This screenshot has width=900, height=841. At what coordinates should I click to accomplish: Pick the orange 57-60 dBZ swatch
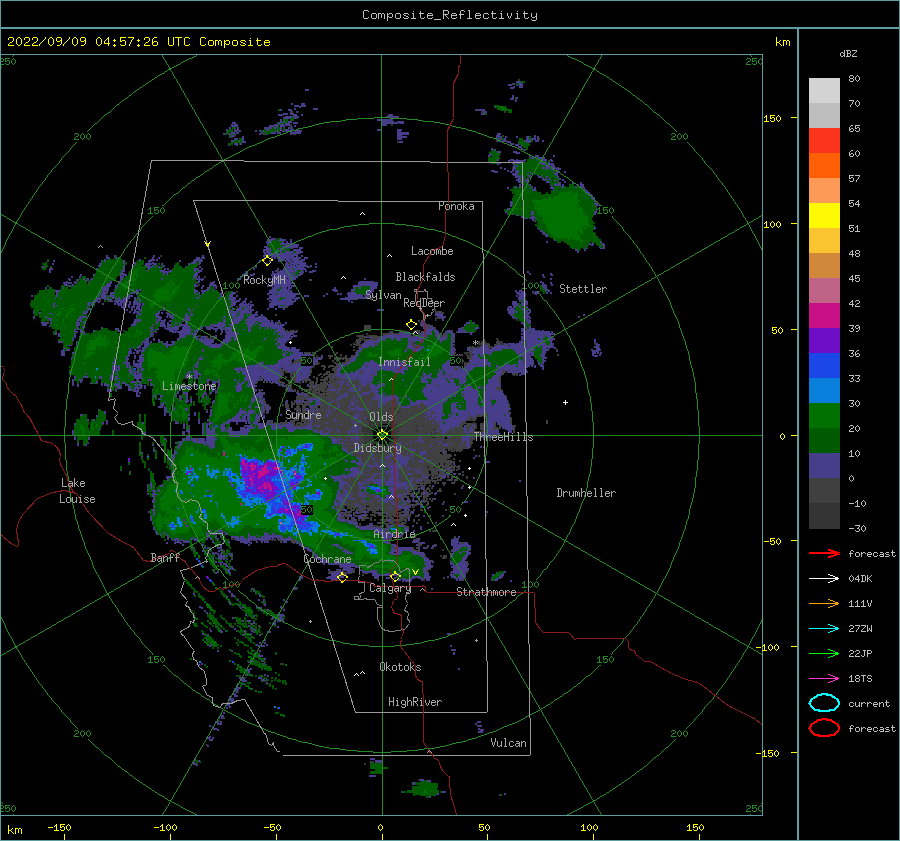pyautogui.click(x=824, y=166)
